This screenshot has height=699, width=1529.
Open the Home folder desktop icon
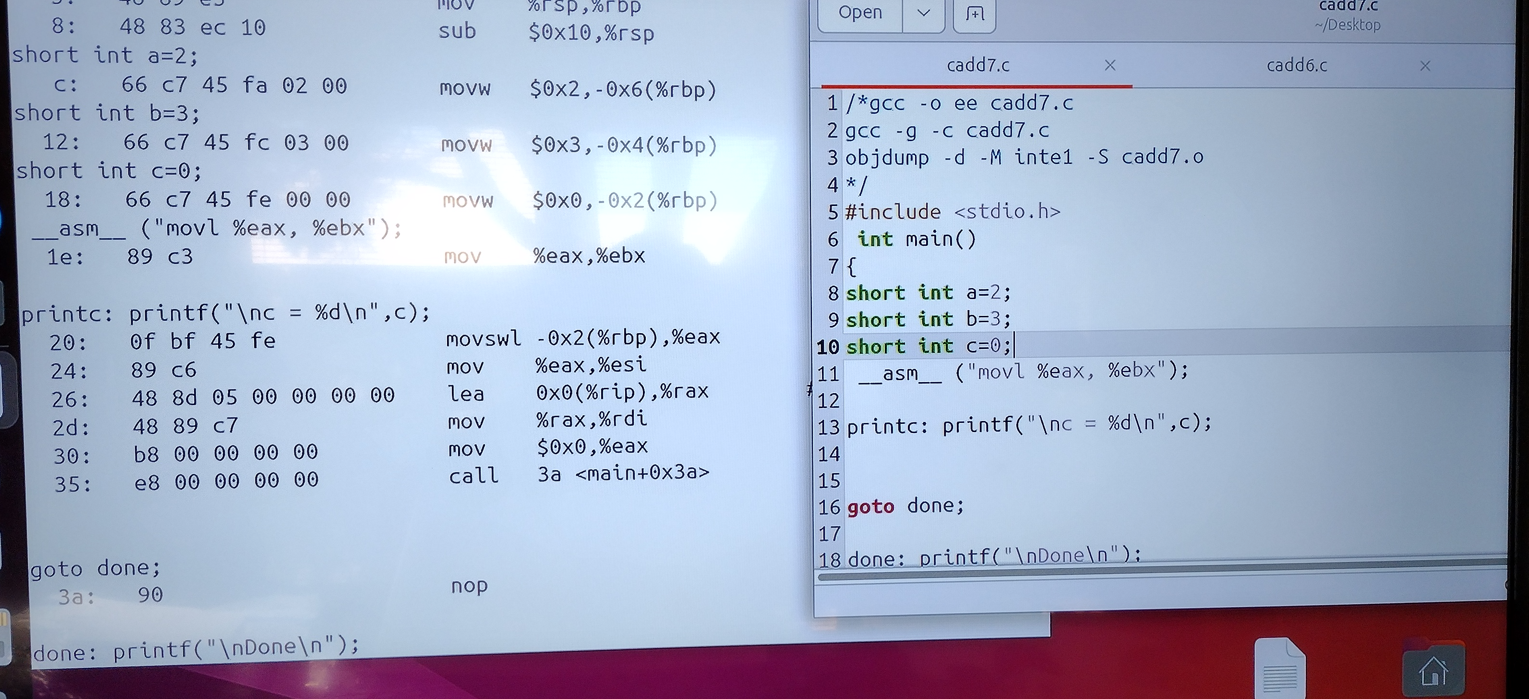pyautogui.click(x=1432, y=669)
